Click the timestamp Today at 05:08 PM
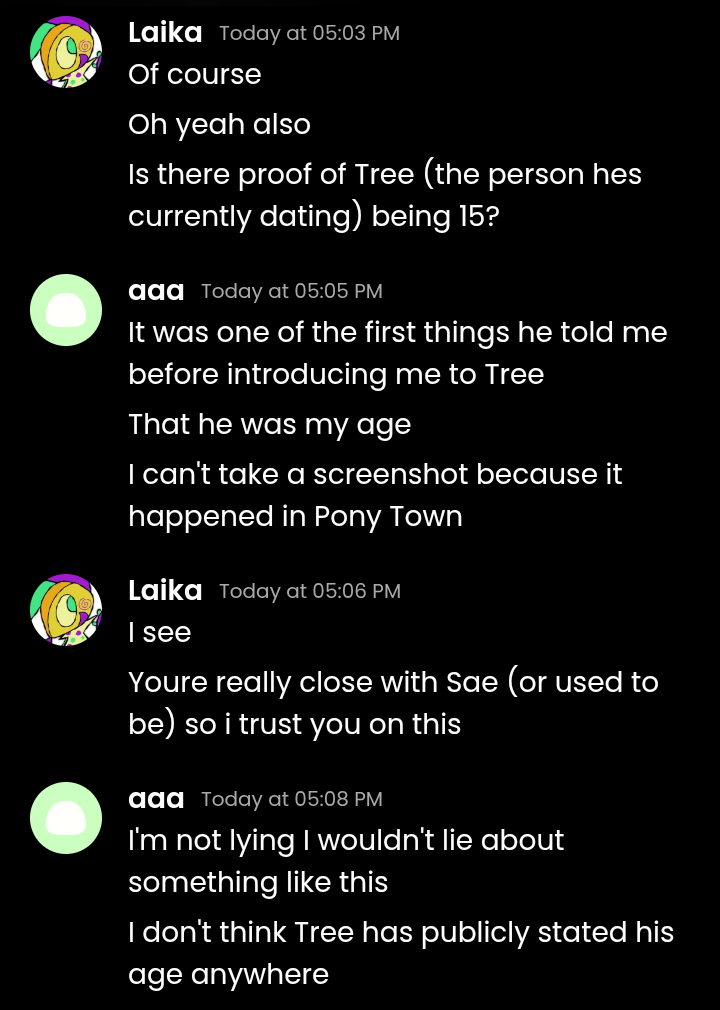The image size is (720, 1010). pyautogui.click(x=292, y=799)
